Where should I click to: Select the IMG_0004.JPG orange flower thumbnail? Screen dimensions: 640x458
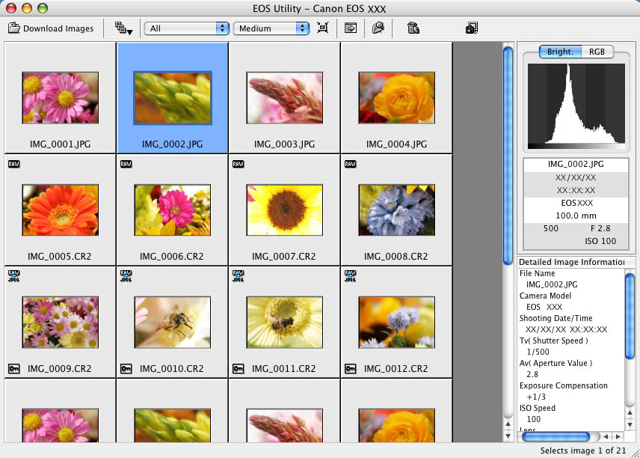397,98
